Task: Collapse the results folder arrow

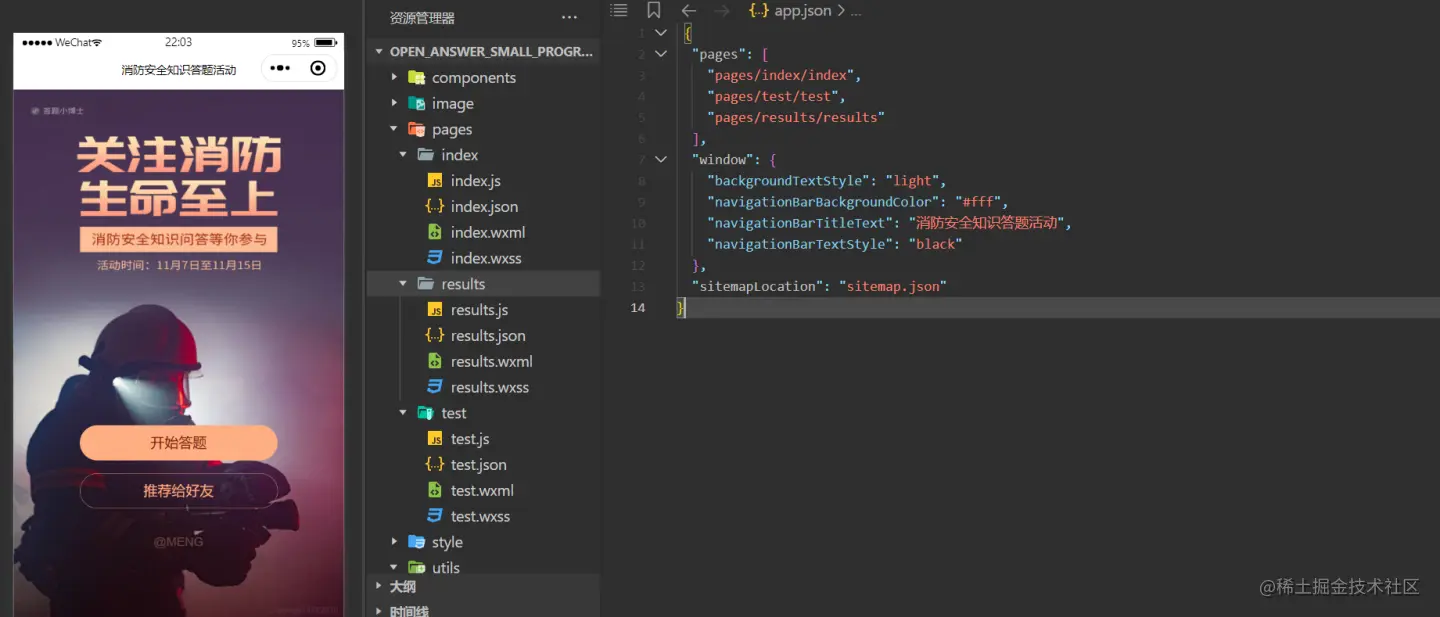Action: point(403,284)
